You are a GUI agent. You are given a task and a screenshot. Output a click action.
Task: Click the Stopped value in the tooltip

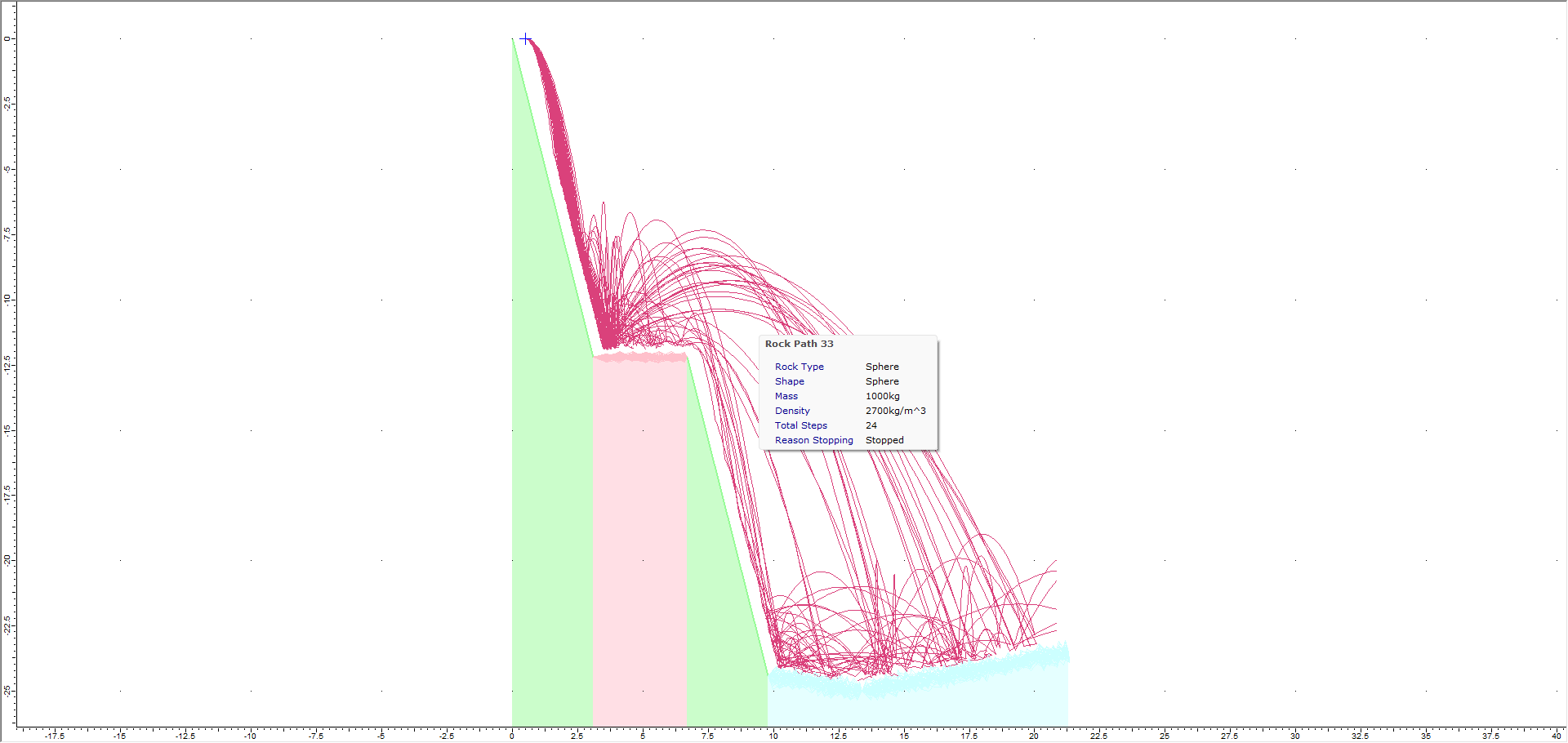pos(884,440)
